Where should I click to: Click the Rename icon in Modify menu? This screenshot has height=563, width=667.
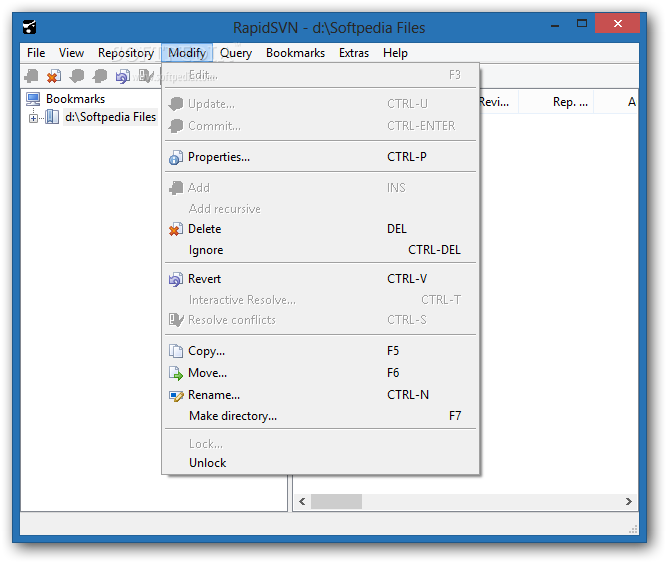[176, 395]
